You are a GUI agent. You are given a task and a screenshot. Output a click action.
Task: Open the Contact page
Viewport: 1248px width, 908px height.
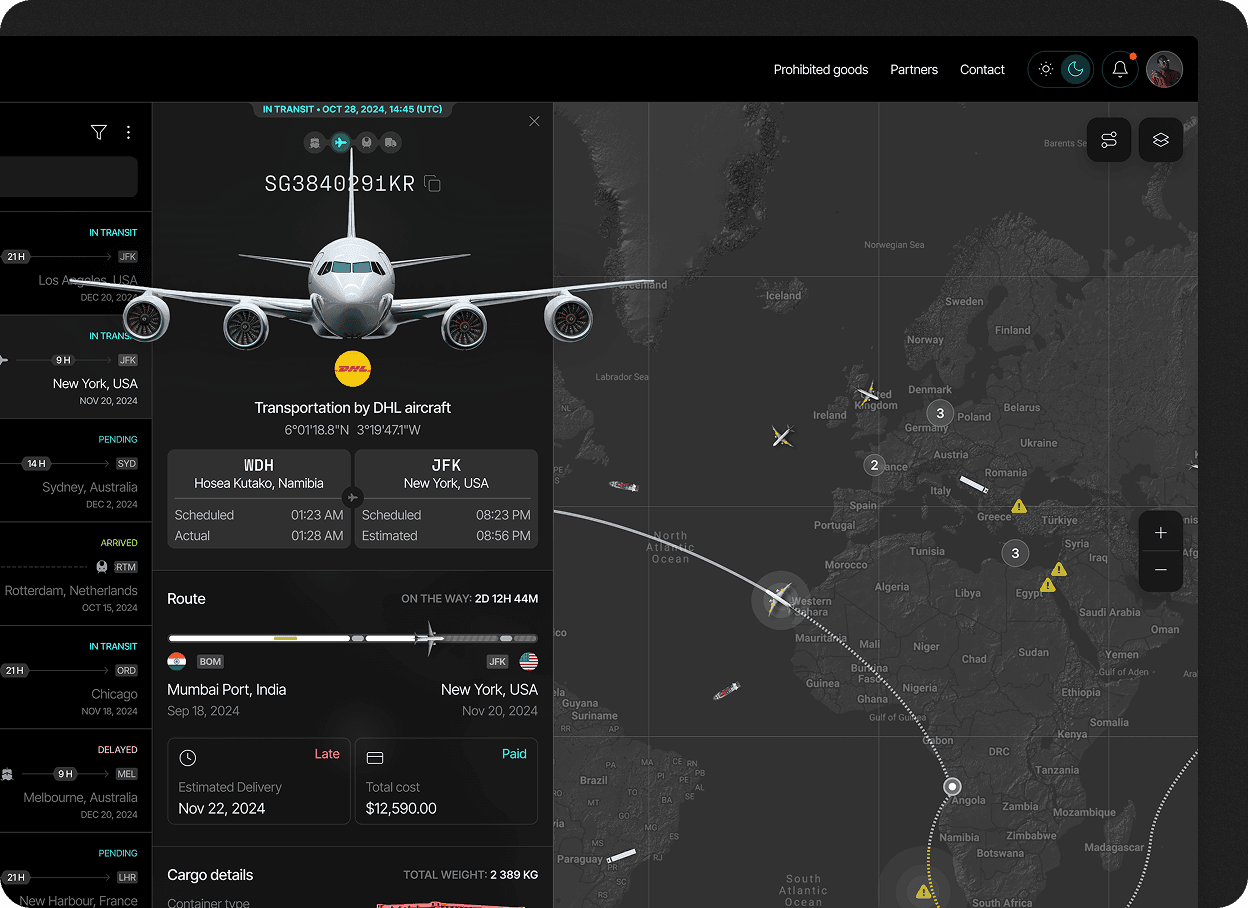click(x=982, y=69)
